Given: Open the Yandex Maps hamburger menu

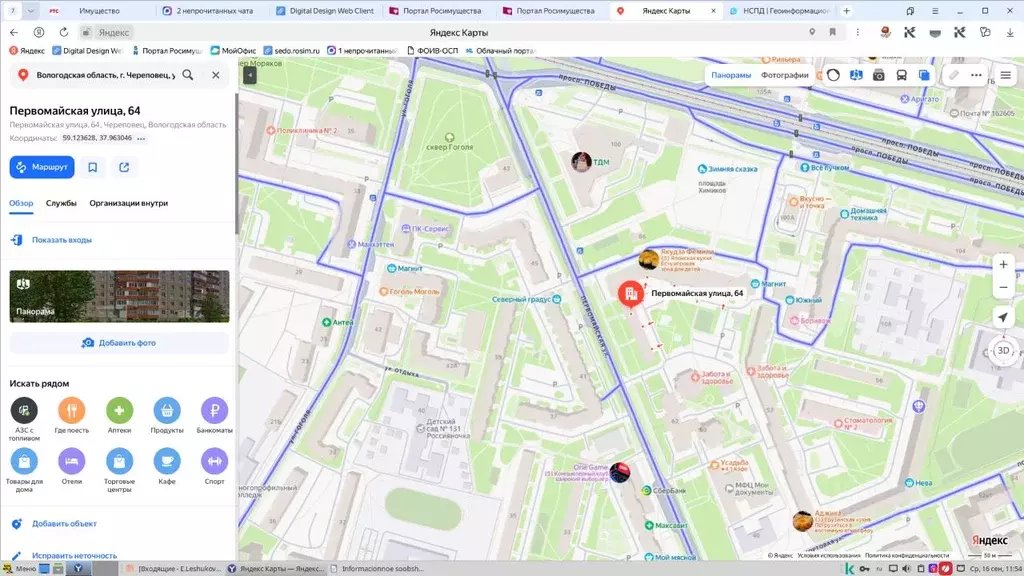Looking at the screenshot, I should (x=1006, y=75).
